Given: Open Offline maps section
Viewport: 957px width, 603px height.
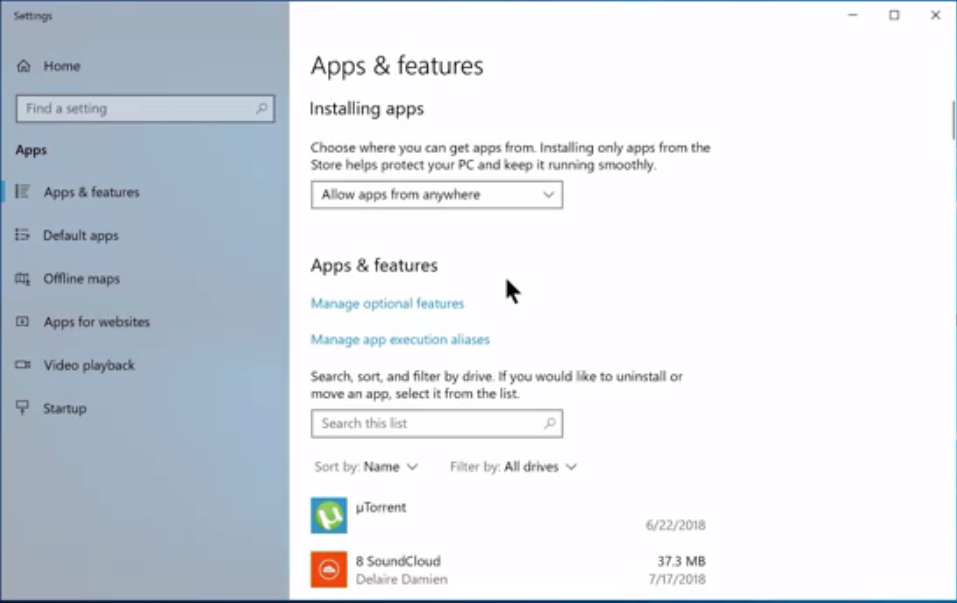Looking at the screenshot, I should pyautogui.click(x=145, y=279).
